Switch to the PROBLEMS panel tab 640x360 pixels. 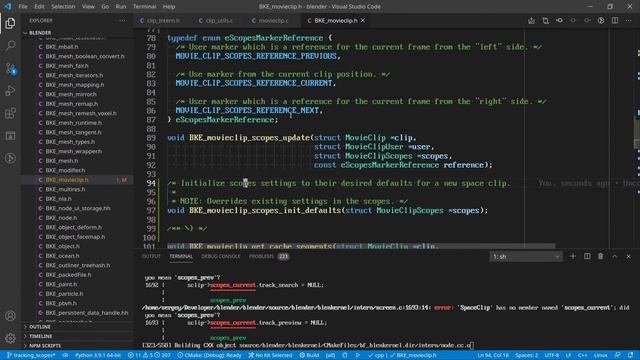click(269, 256)
